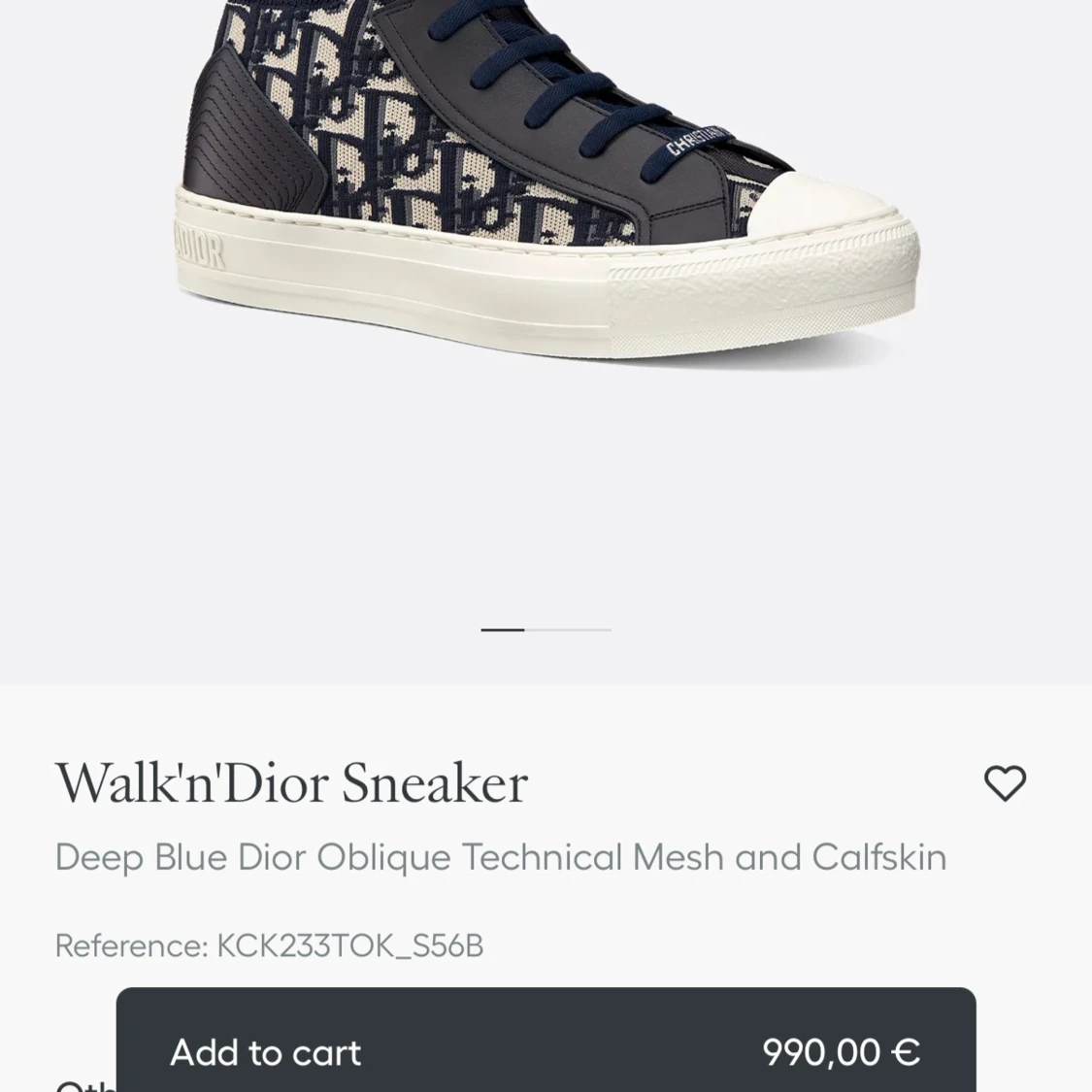
Task: Tap the partially hidden 'Oth' section heading
Action: point(85,1085)
